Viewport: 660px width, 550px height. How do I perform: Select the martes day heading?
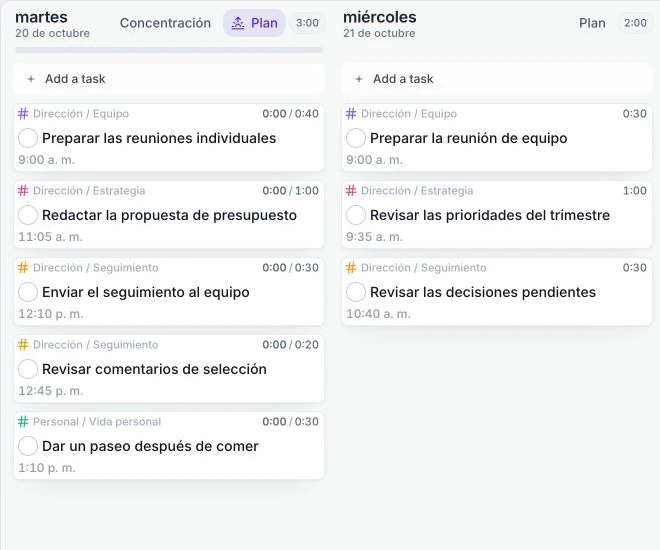coord(41,17)
